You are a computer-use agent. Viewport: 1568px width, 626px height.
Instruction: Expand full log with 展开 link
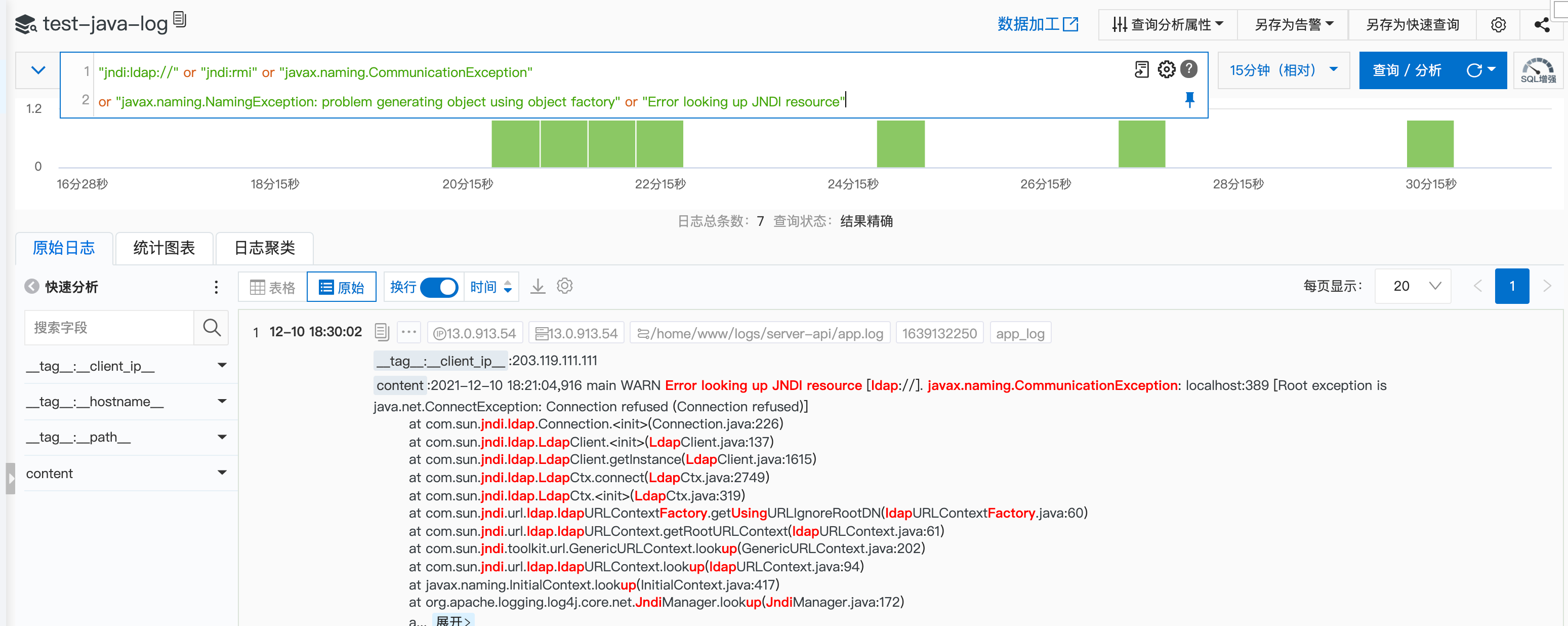click(453, 620)
